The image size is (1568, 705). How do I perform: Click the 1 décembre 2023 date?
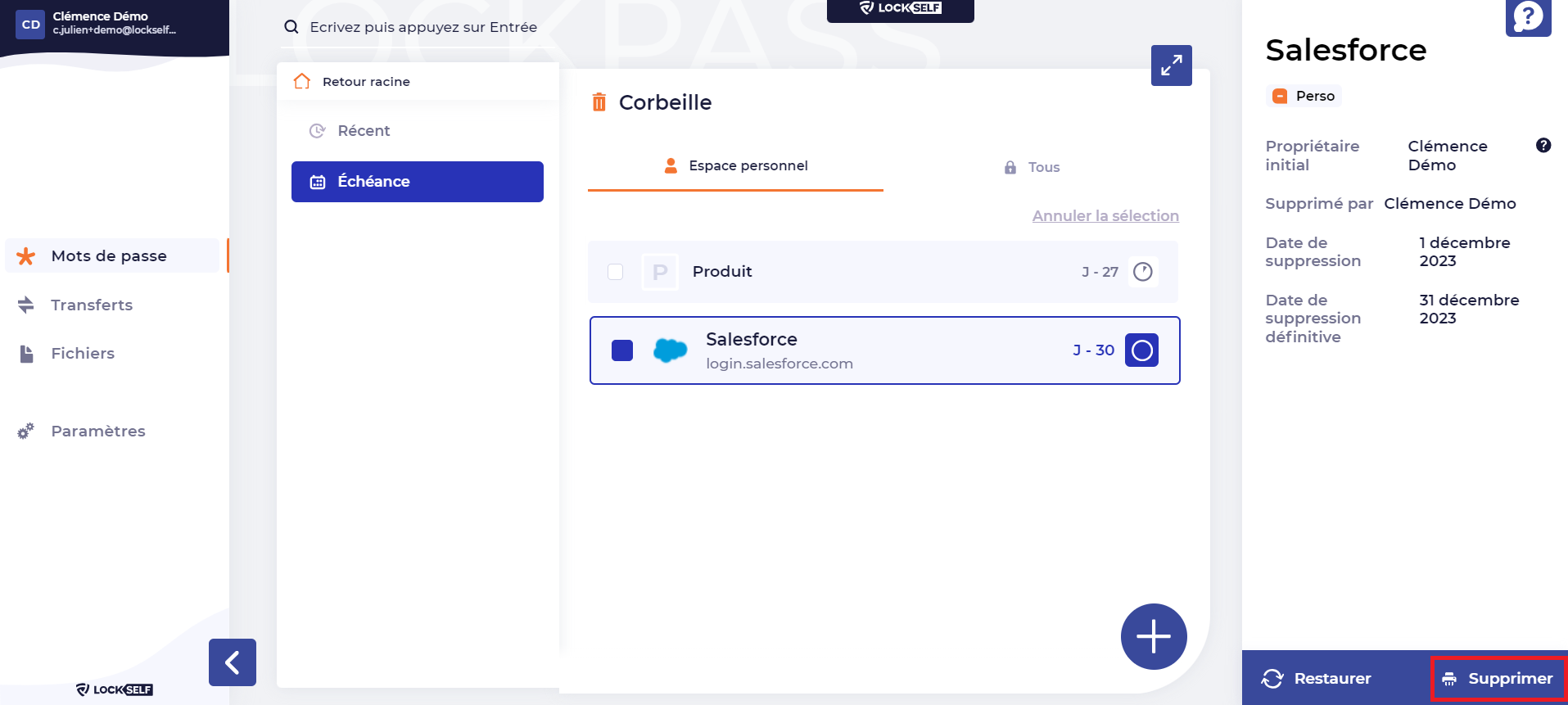tap(1465, 252)
